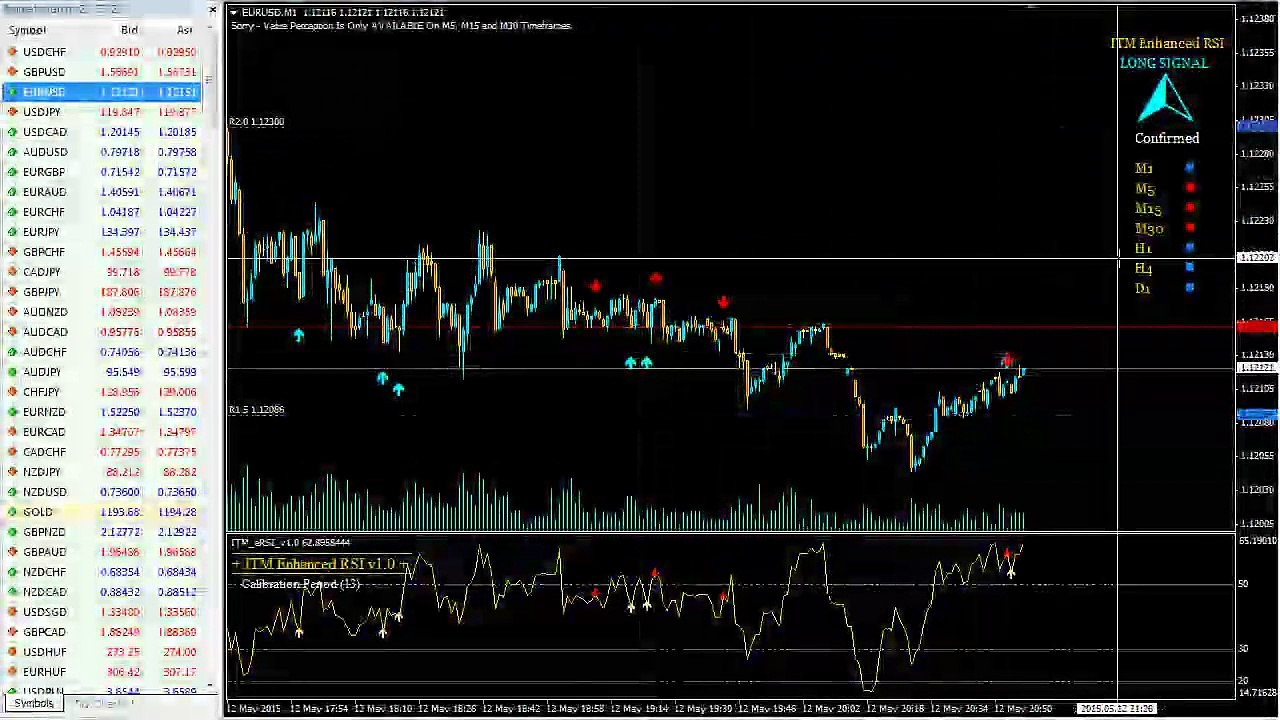The width and height of the screenshot is (1280, 720).
Task: Click the arrow icon beside EURCHF
Action: (12, 212)
